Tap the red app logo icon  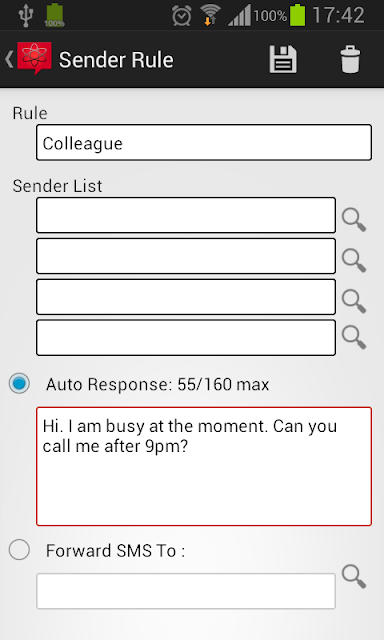pyautogui.click(x=34, y=58)
